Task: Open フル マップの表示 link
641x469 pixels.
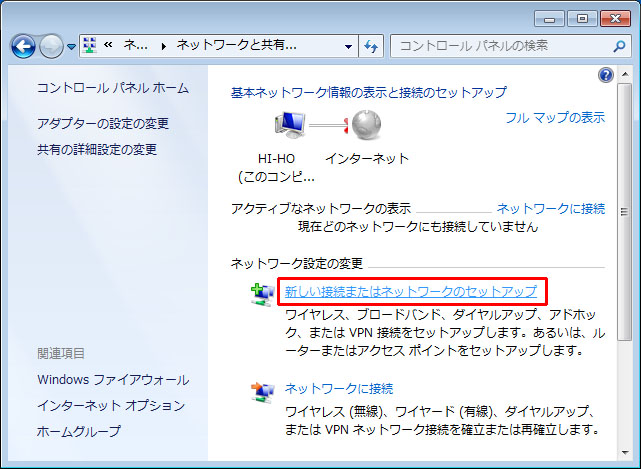Action: tap(555, 118)
